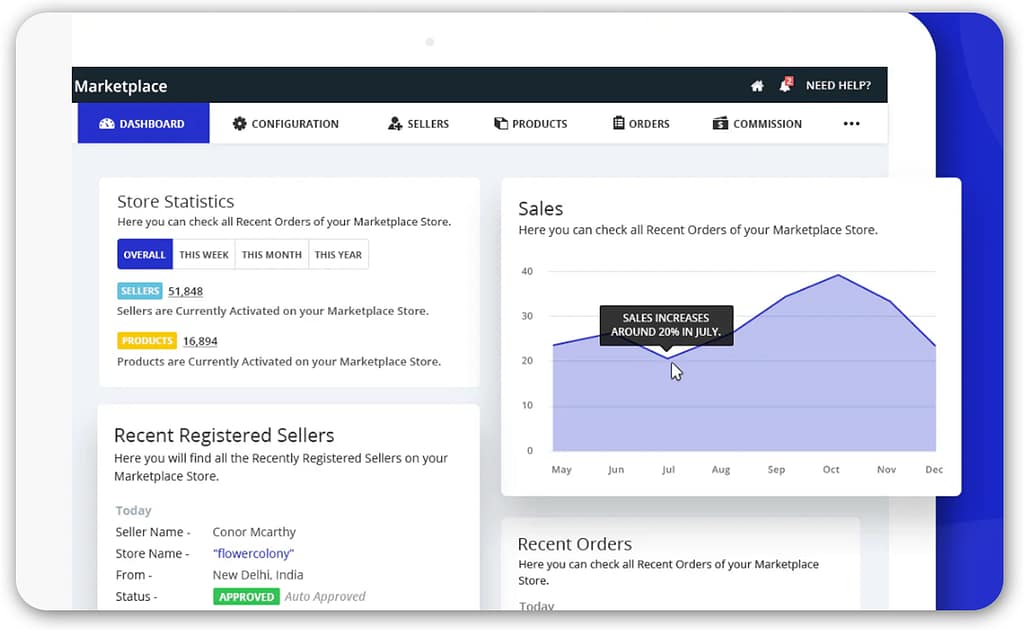
Task: Open the SELLERS count expander badge
Action: point(139,291)
